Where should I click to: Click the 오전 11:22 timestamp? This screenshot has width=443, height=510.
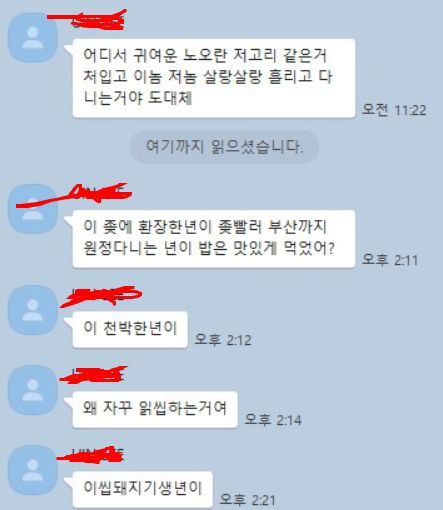[394, 110]
